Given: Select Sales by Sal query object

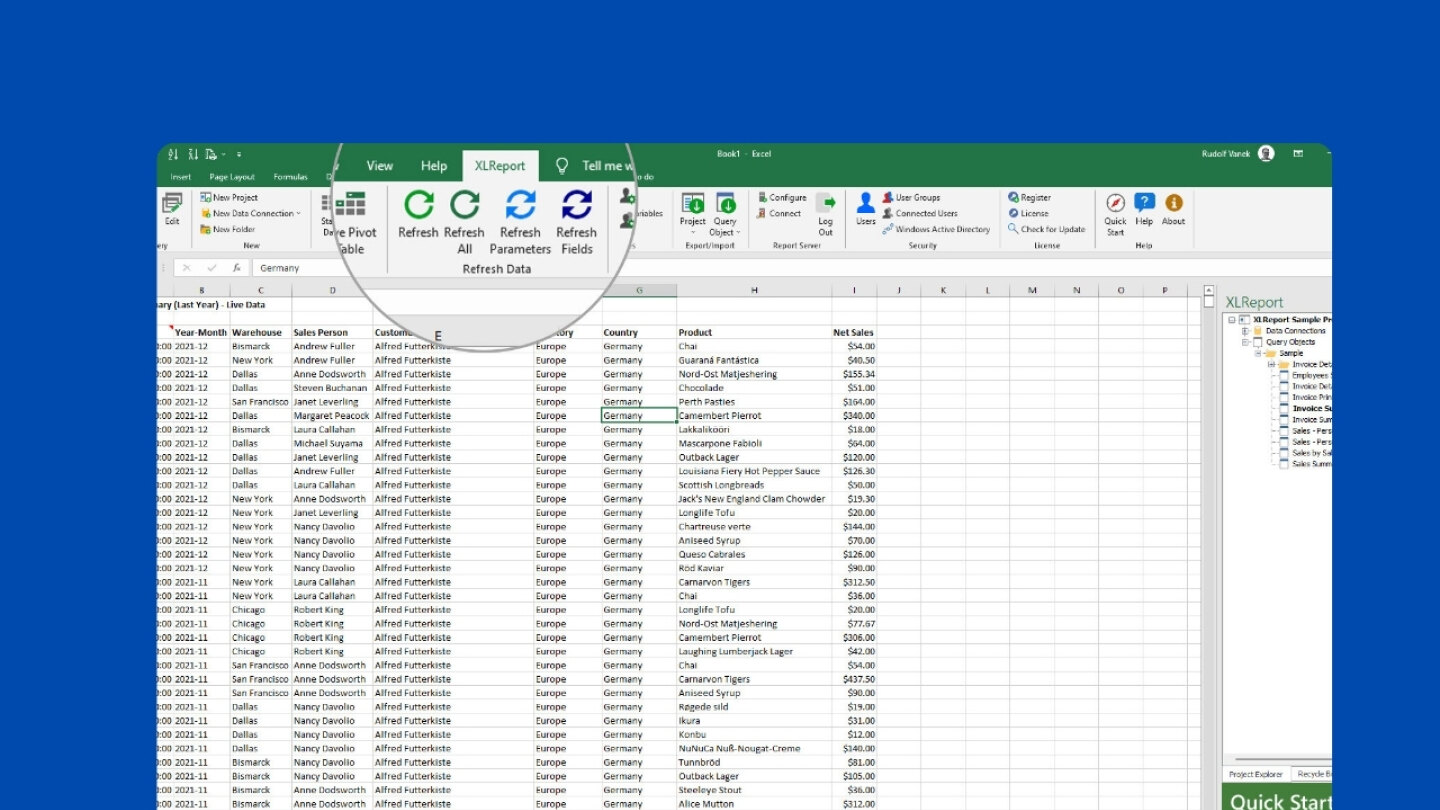Looking at the screenshot, I should (1311, 453).
